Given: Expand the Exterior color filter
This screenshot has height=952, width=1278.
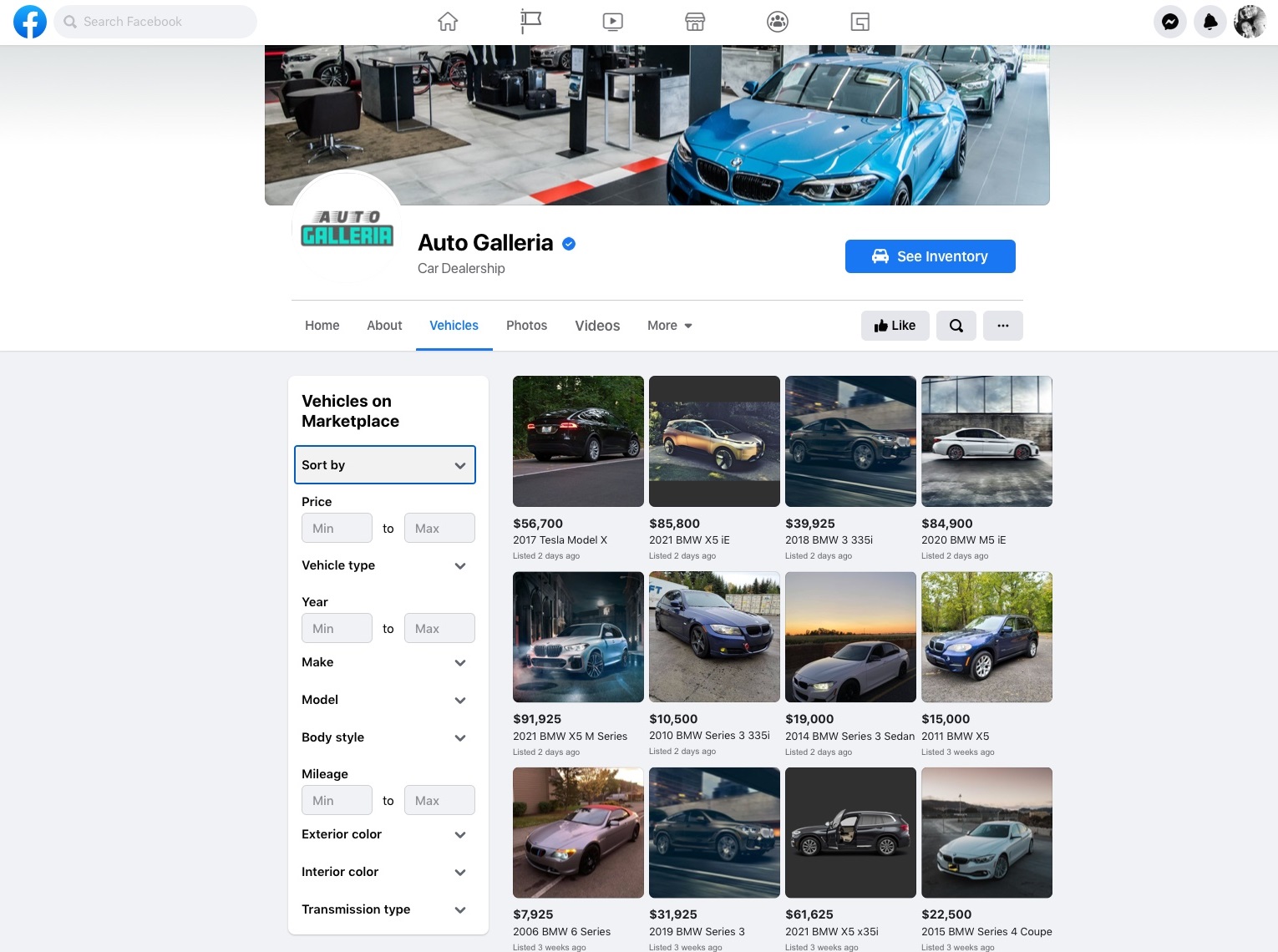Looking at the screenshot, I should (385, 834).
